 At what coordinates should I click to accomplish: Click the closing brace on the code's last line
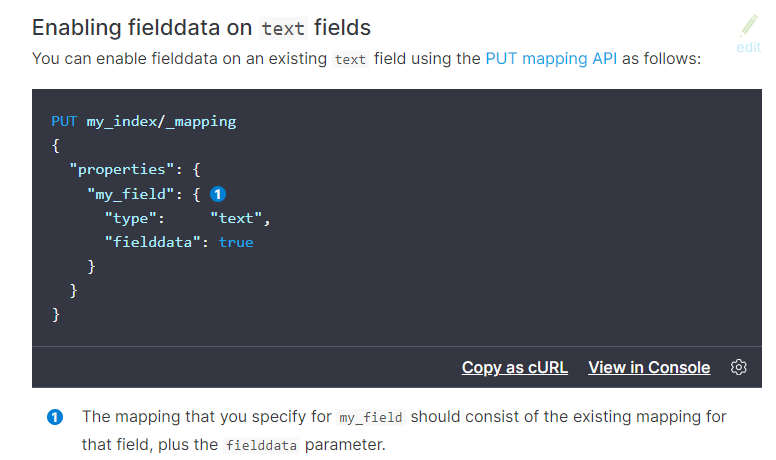click(56, 315)
